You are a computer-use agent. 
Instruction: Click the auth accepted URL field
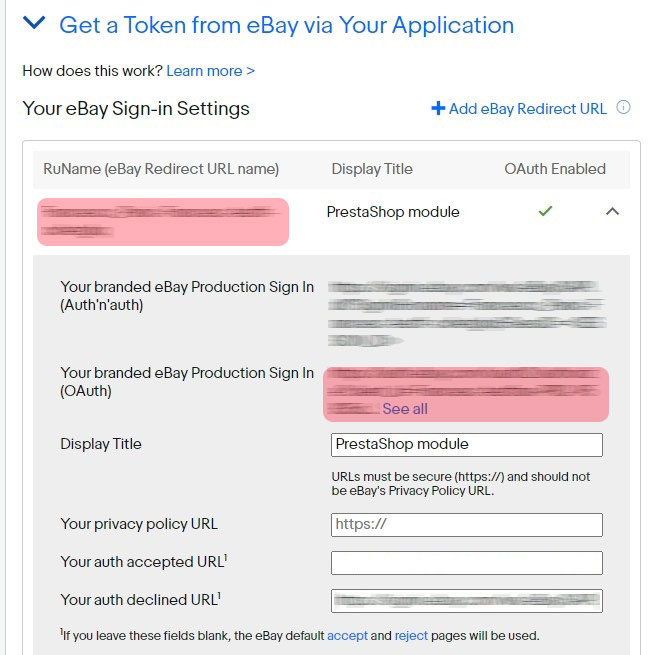pos(467,562)
